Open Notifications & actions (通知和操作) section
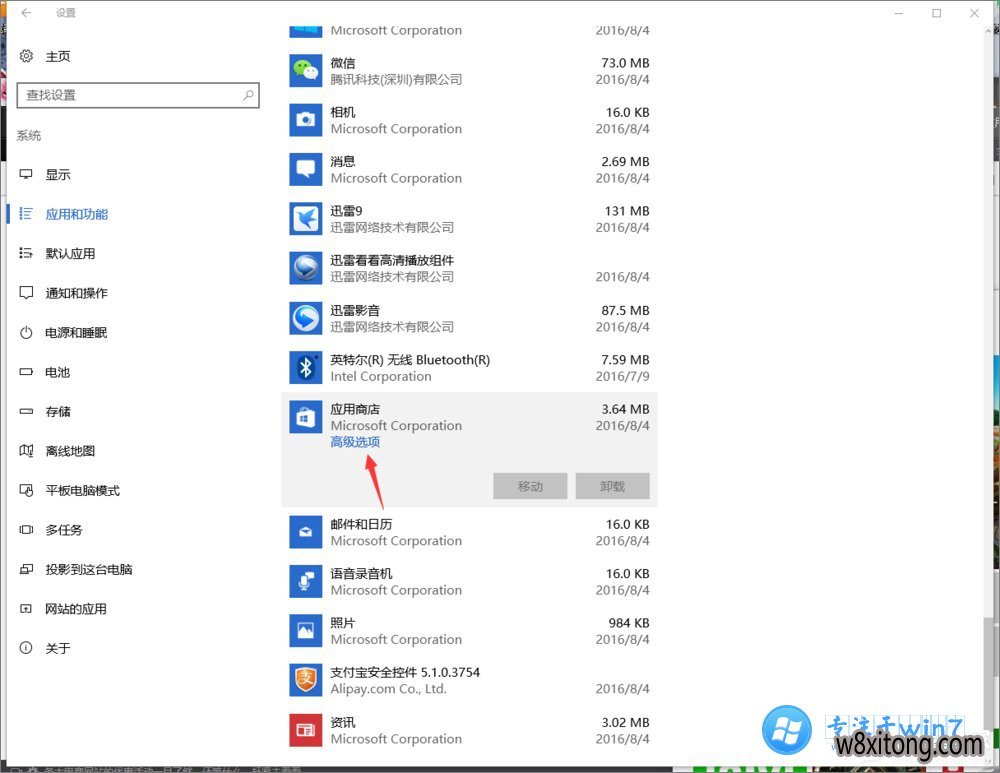Image resolution: width=1000 pixels, height=773 pixels. click(x=76, y=293)
